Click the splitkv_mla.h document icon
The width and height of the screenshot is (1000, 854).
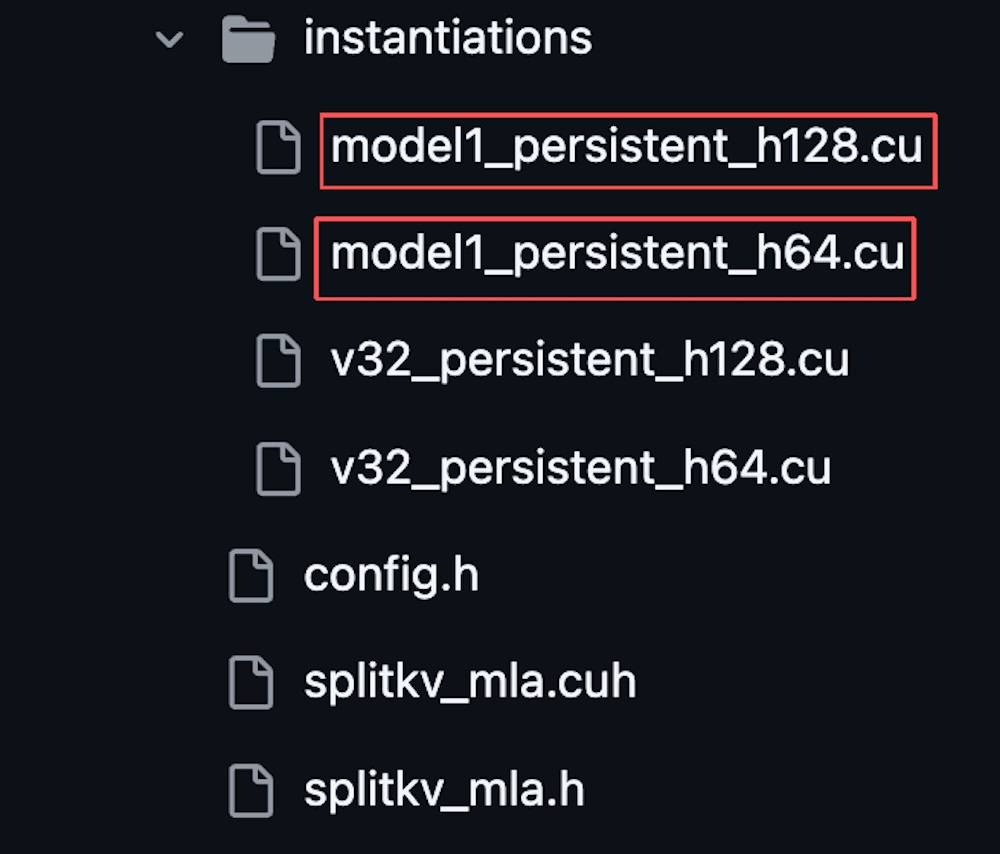250,789
